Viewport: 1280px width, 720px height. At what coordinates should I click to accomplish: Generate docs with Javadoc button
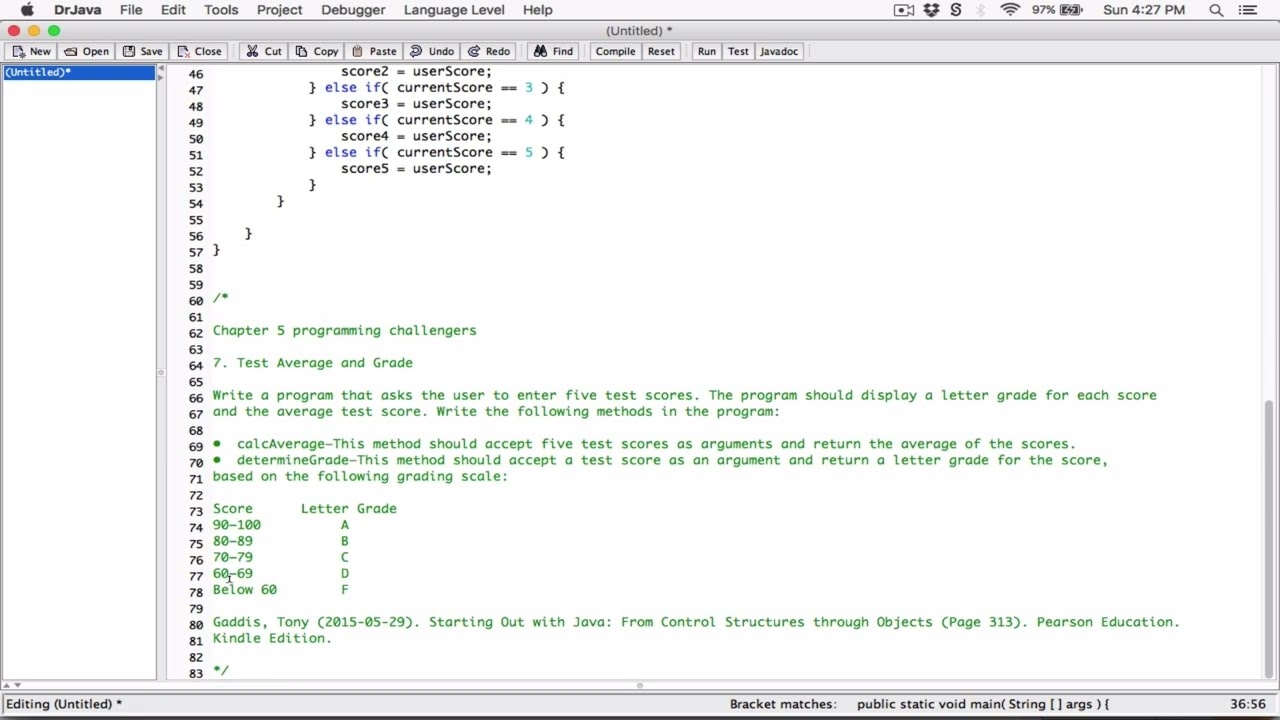779,51
